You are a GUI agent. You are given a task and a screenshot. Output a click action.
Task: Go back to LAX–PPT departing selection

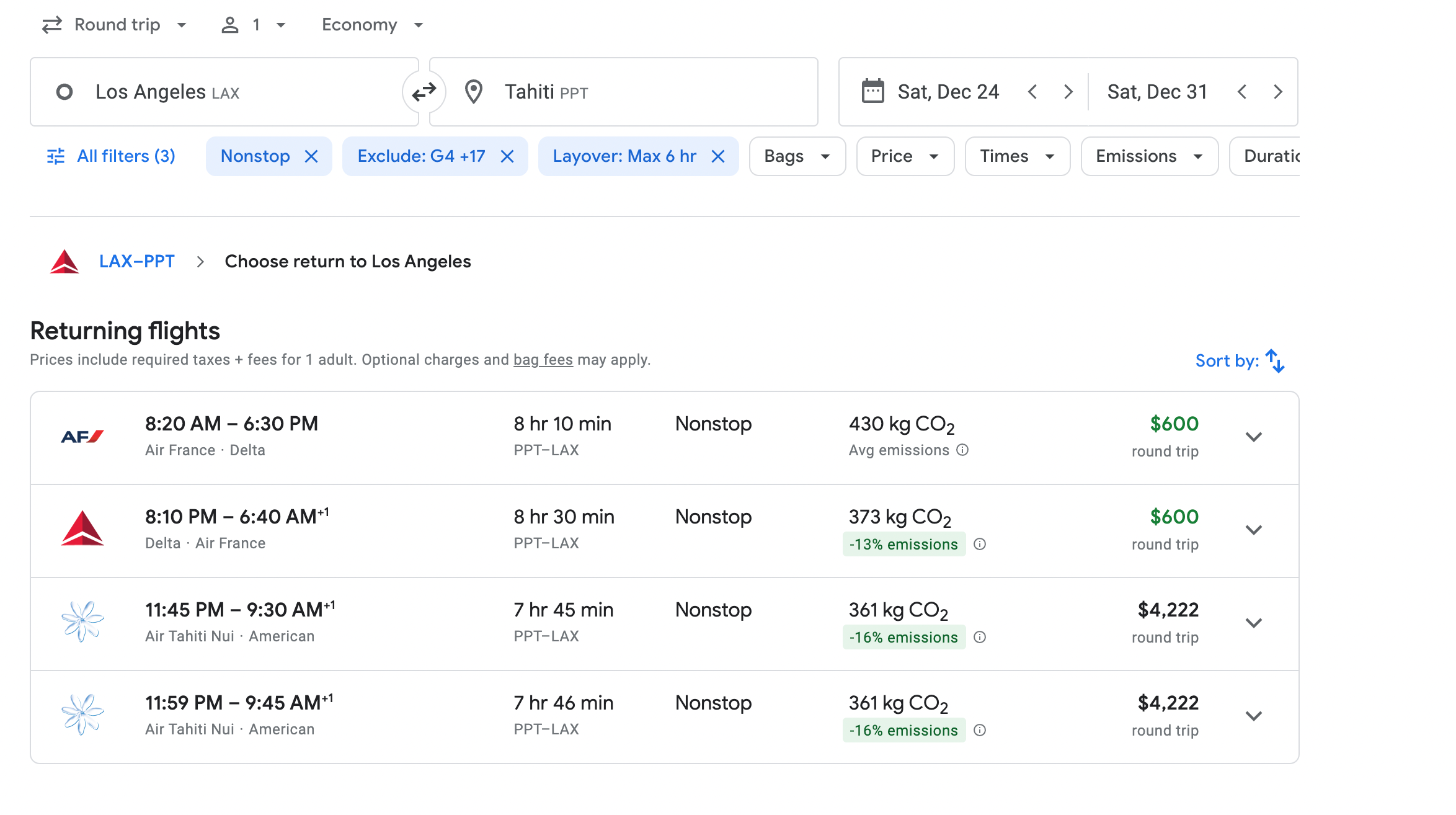click(x=136, y=262)
